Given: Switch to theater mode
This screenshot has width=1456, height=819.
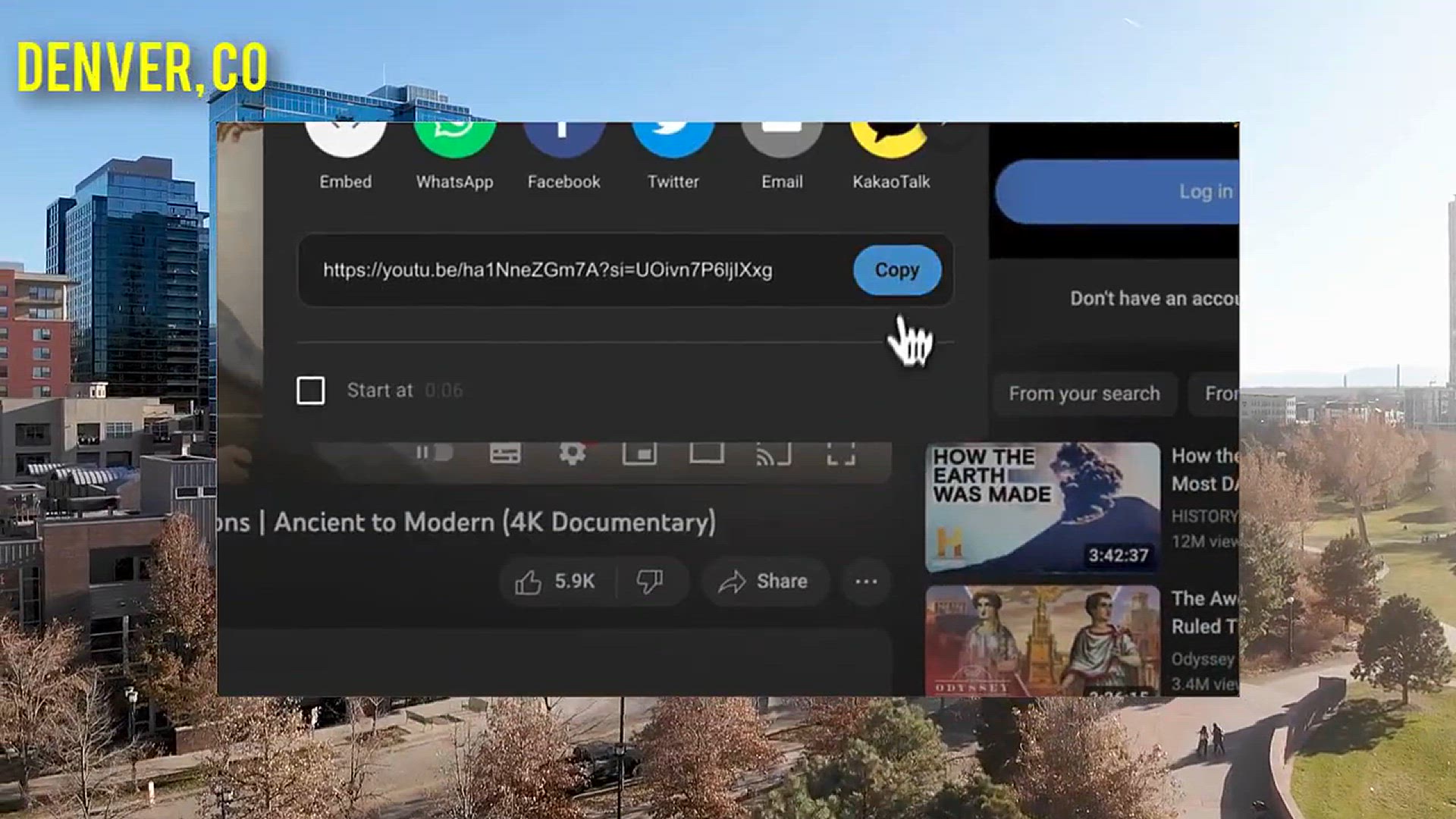Looking at the screenshot, I should pyautogui.click(x=706, y=453).
